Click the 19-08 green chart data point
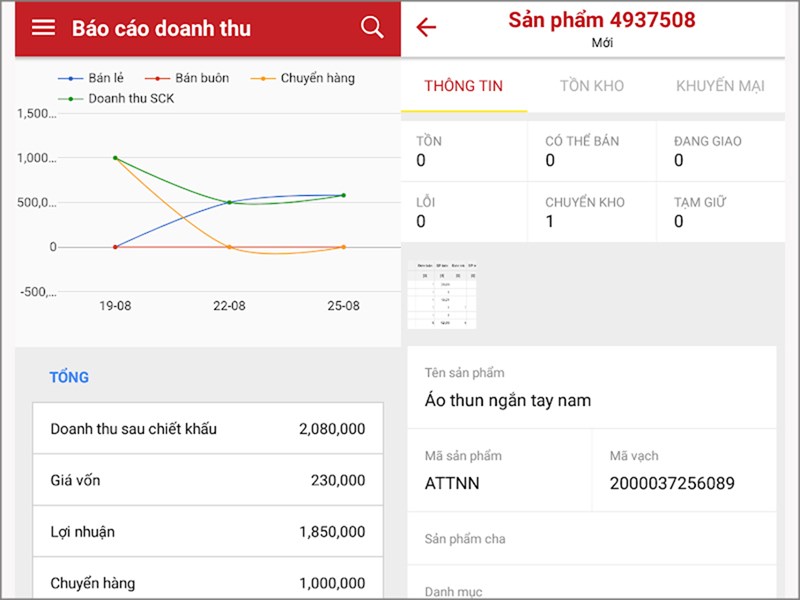800x600 pixels. (115, 158)
